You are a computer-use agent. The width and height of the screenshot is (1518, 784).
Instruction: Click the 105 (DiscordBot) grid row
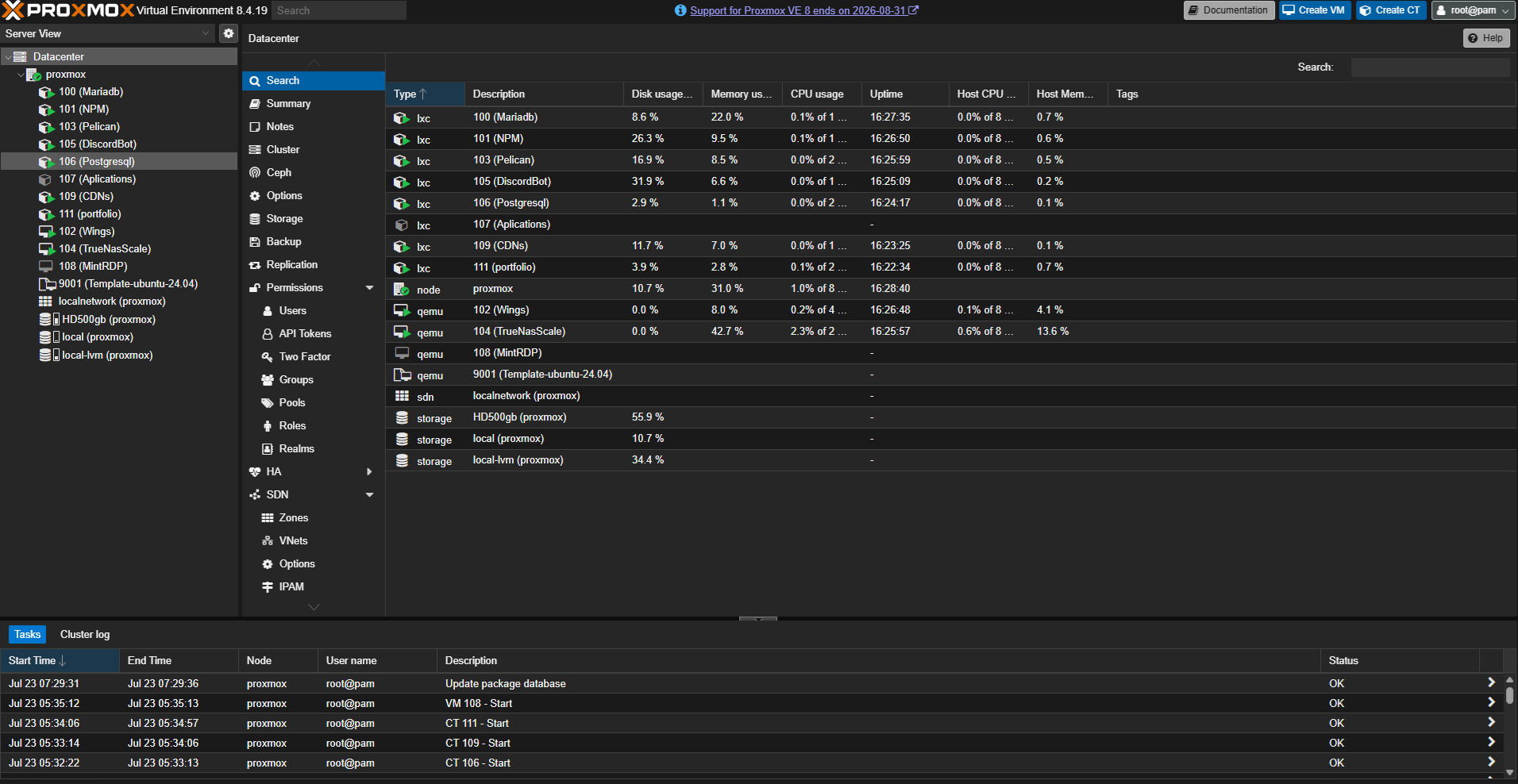click(951, 182)
